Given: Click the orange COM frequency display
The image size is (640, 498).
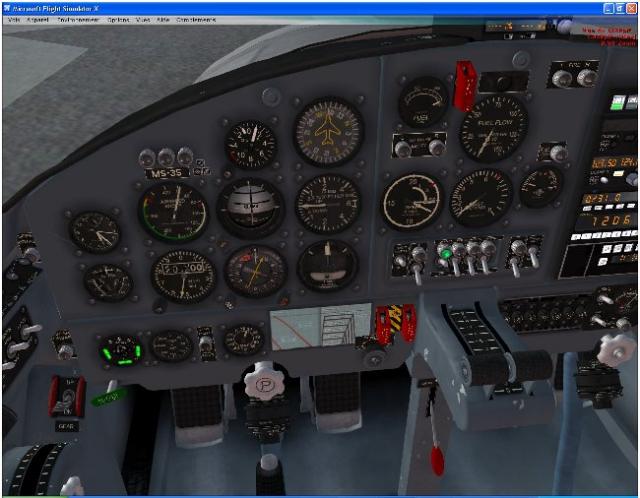Looking at the screenshot, I should coord(613,163).
